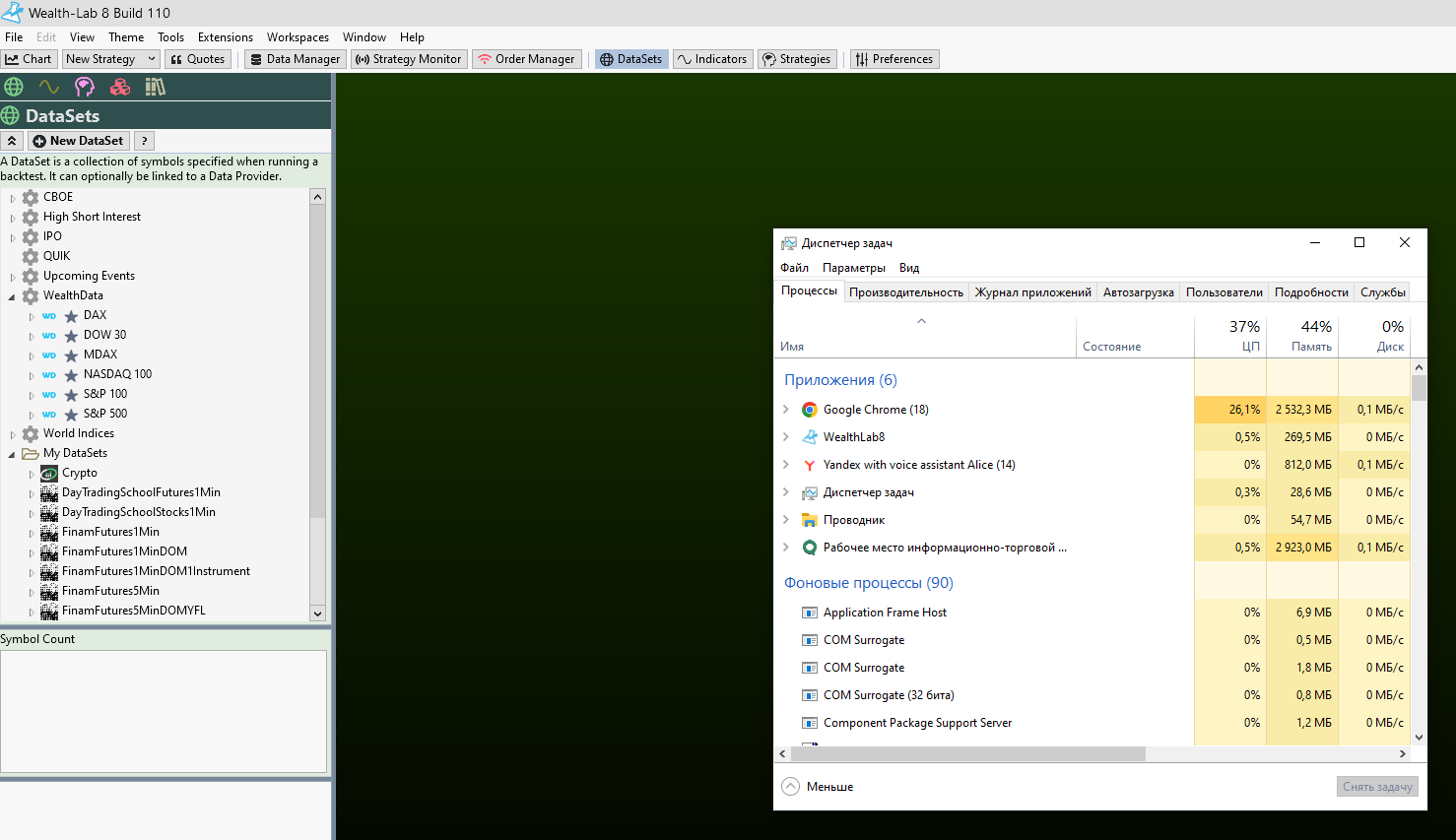
Task: Sort processes by the Память column header
Action: pyautogui.click(x=1302, y=336)
